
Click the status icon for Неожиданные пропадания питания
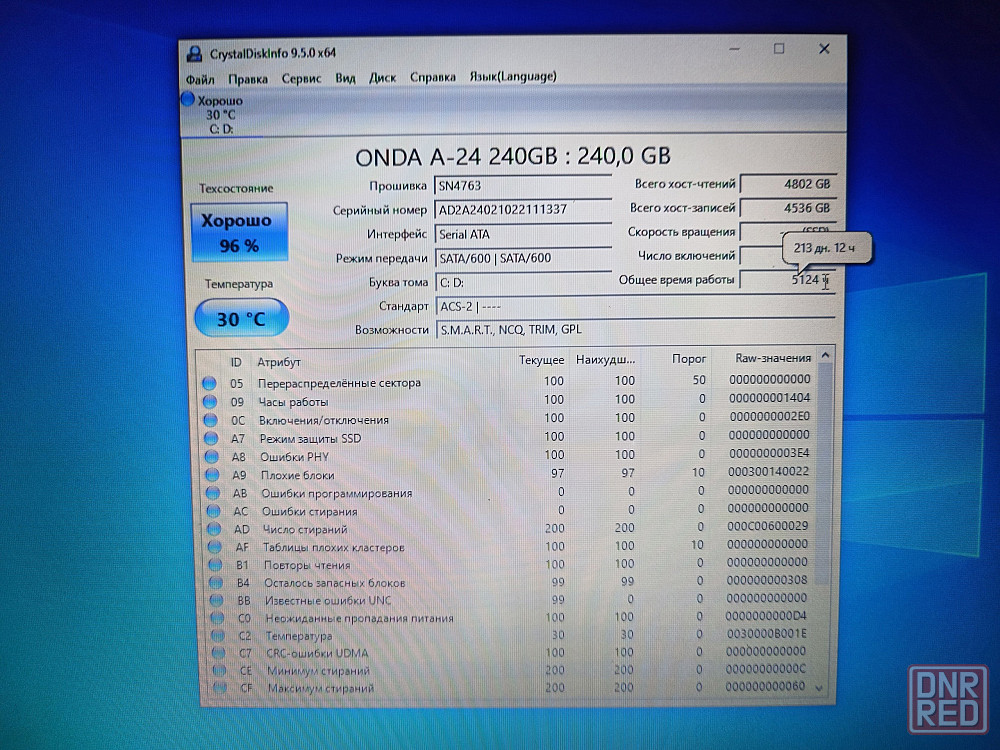click(x=217, y=618)
